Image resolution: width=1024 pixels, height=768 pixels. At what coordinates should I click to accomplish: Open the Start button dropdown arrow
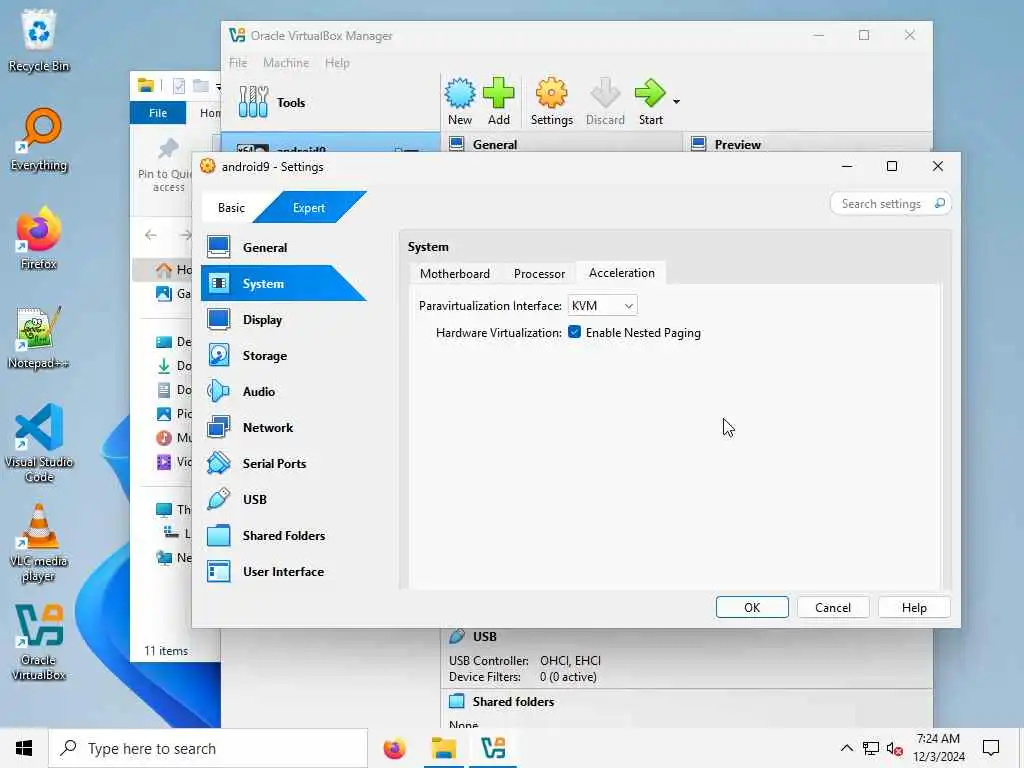[x=677, y=102]
